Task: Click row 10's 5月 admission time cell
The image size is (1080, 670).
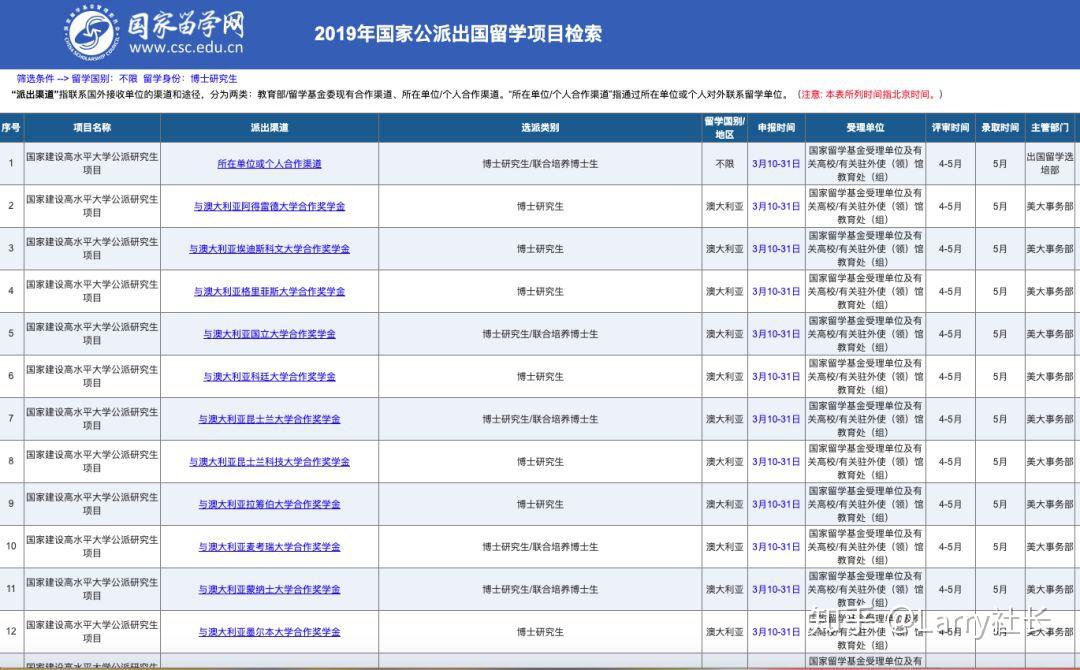Action: coord(1000,547)
